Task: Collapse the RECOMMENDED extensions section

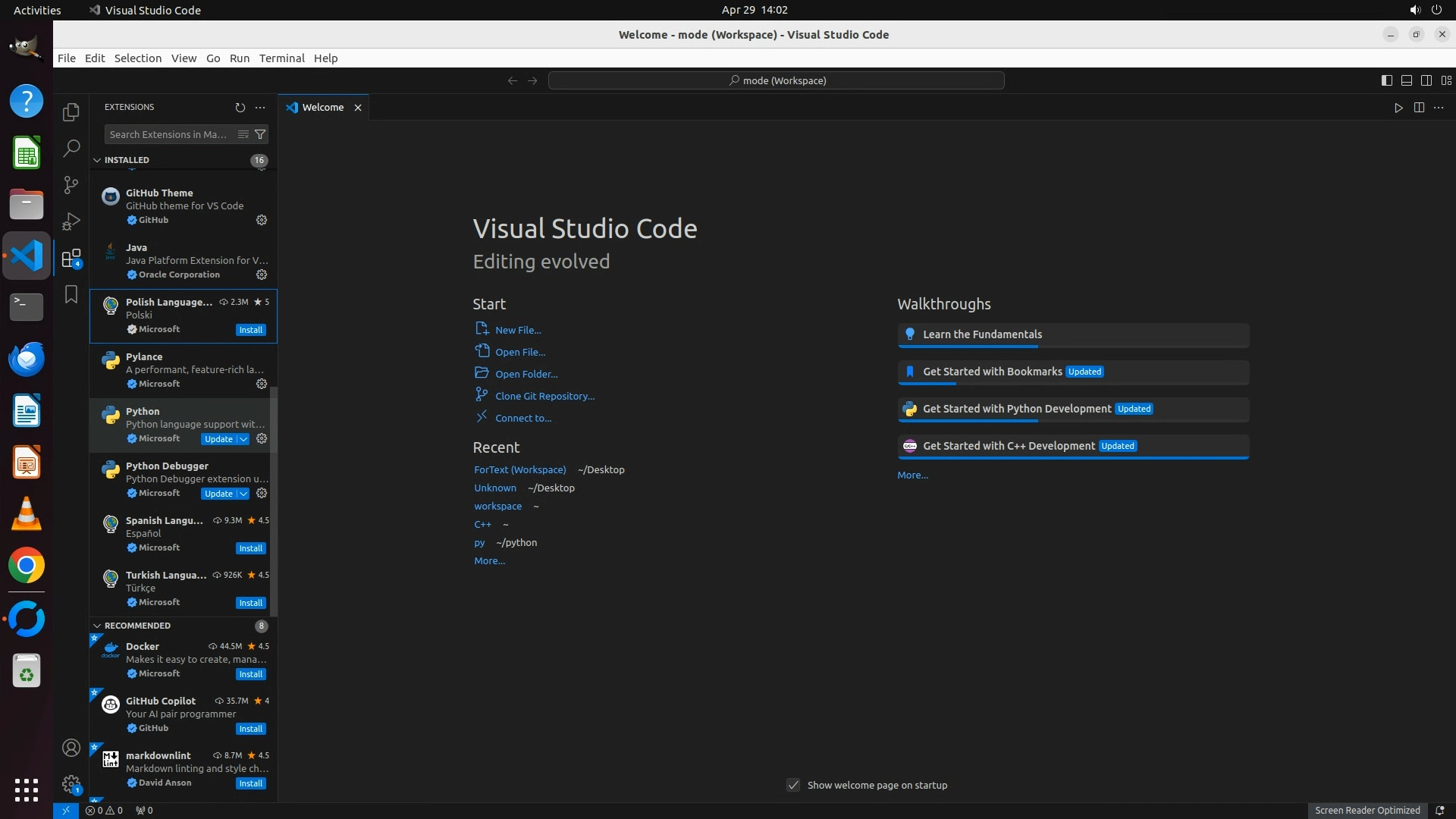Action: point(97,626)
